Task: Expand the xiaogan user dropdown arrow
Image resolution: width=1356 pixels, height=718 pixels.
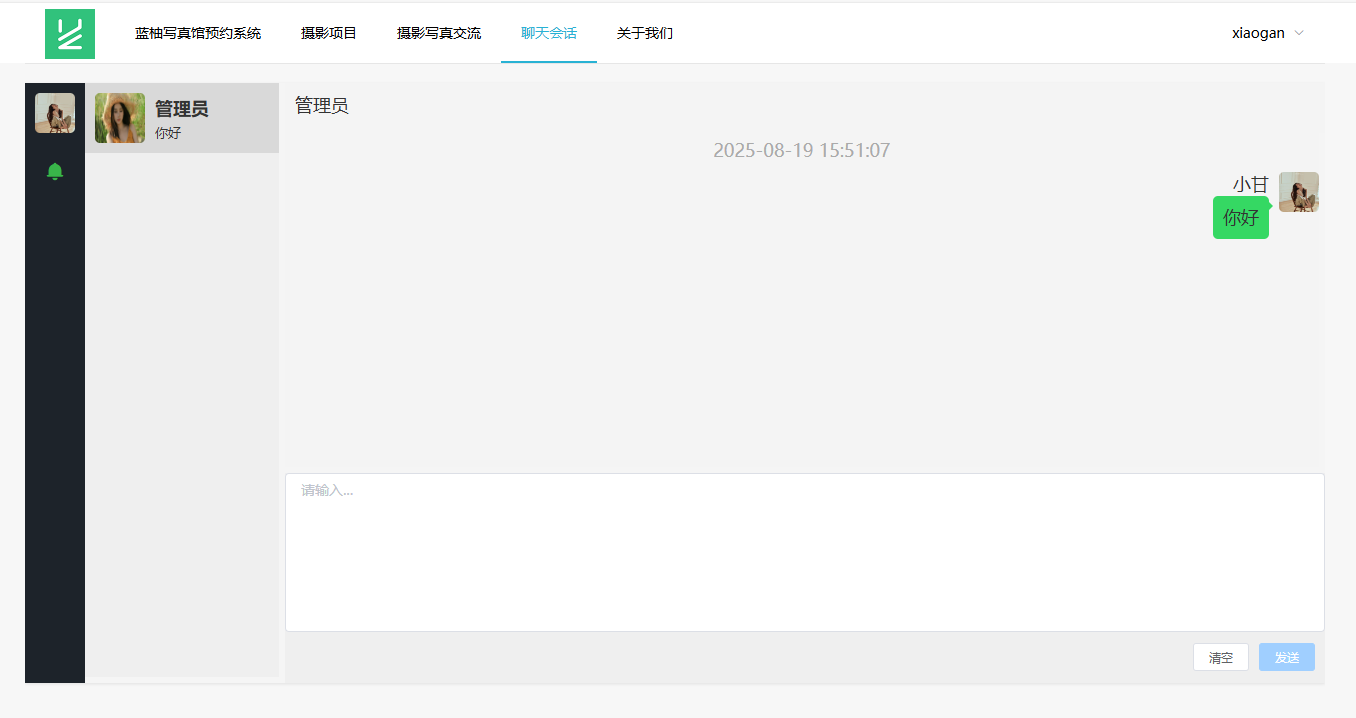Action: click(x=1299, y=33)
